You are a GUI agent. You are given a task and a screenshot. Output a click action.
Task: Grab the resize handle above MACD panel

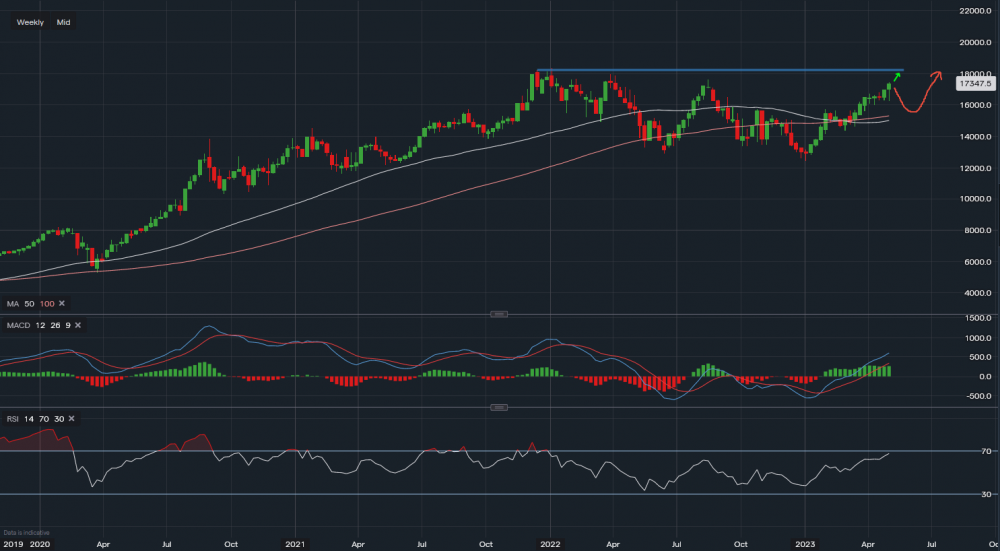click(x=500, y=314)
